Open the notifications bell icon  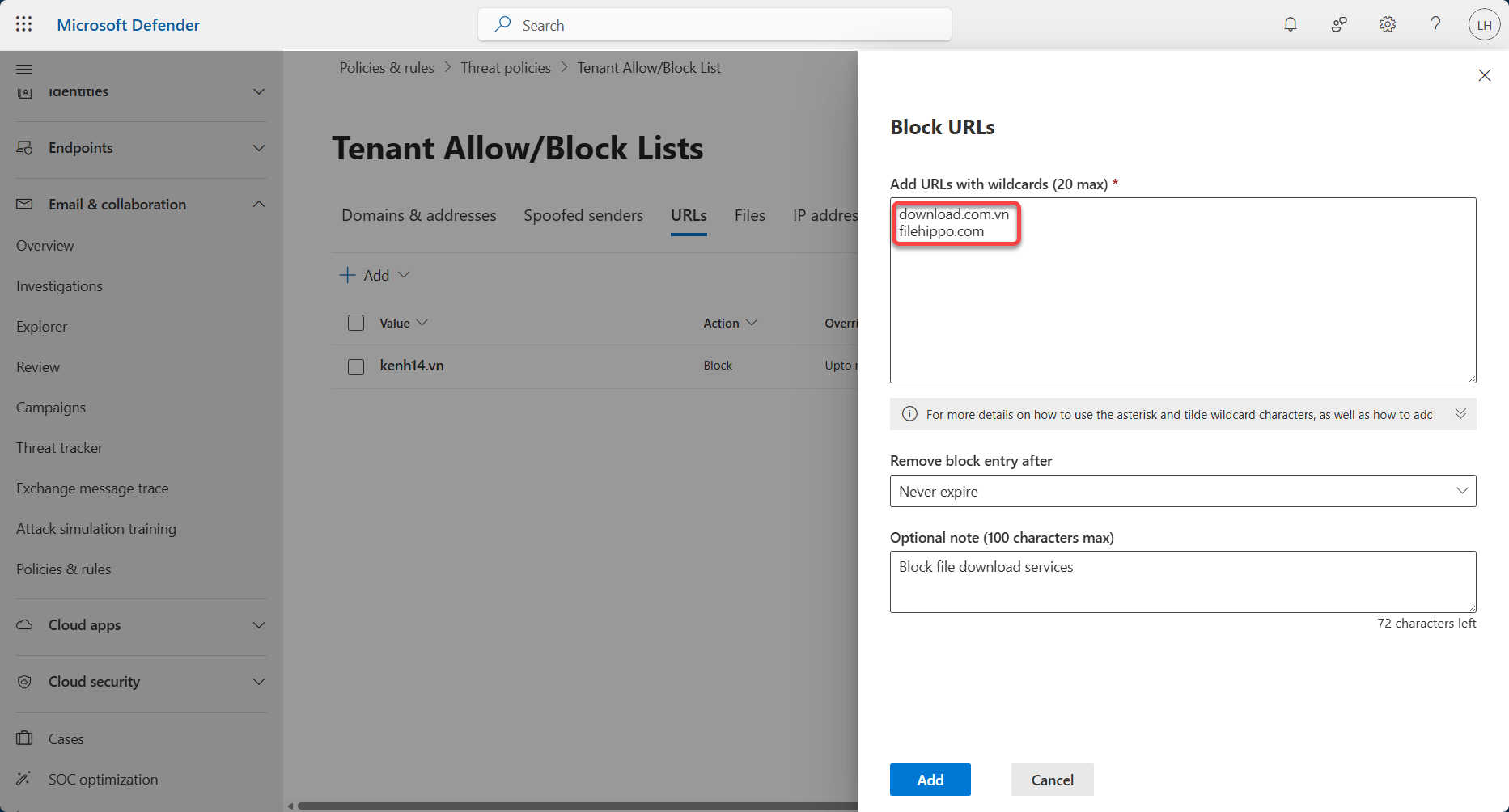point(1291,24)
